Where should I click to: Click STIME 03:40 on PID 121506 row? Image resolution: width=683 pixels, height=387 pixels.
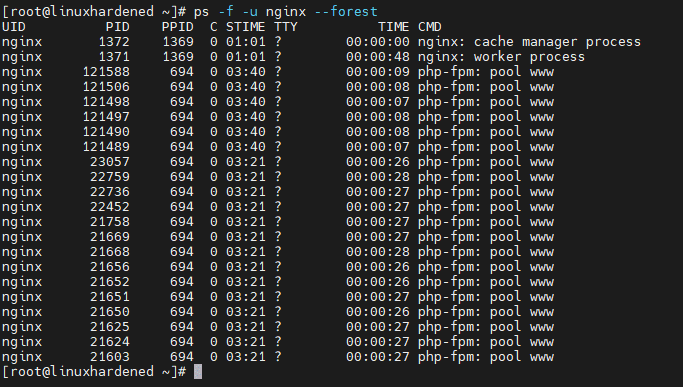(x=246, y=87)
